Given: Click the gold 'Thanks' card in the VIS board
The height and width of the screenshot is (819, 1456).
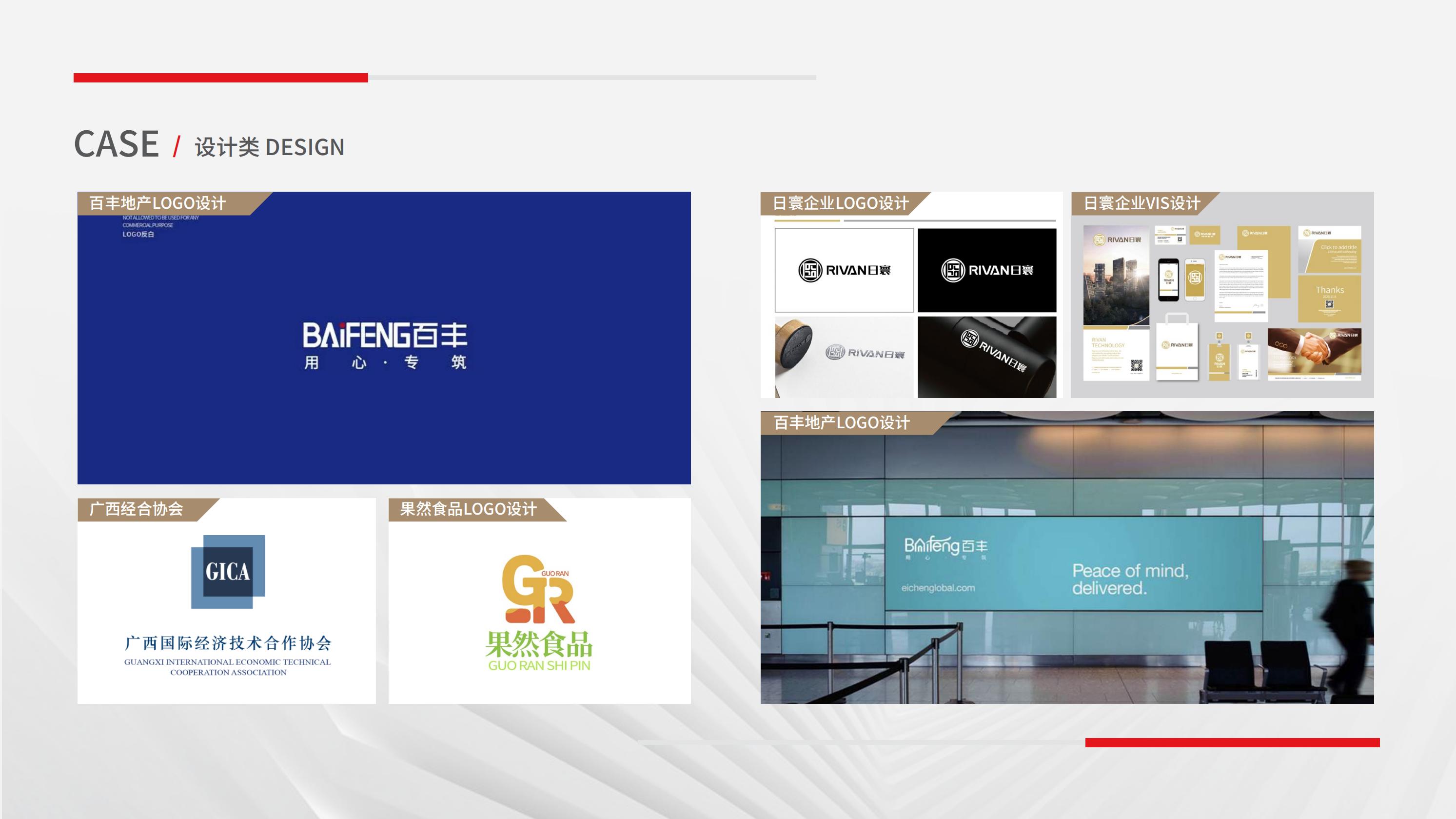Looking at the screenshot, I should point(1329,298).
